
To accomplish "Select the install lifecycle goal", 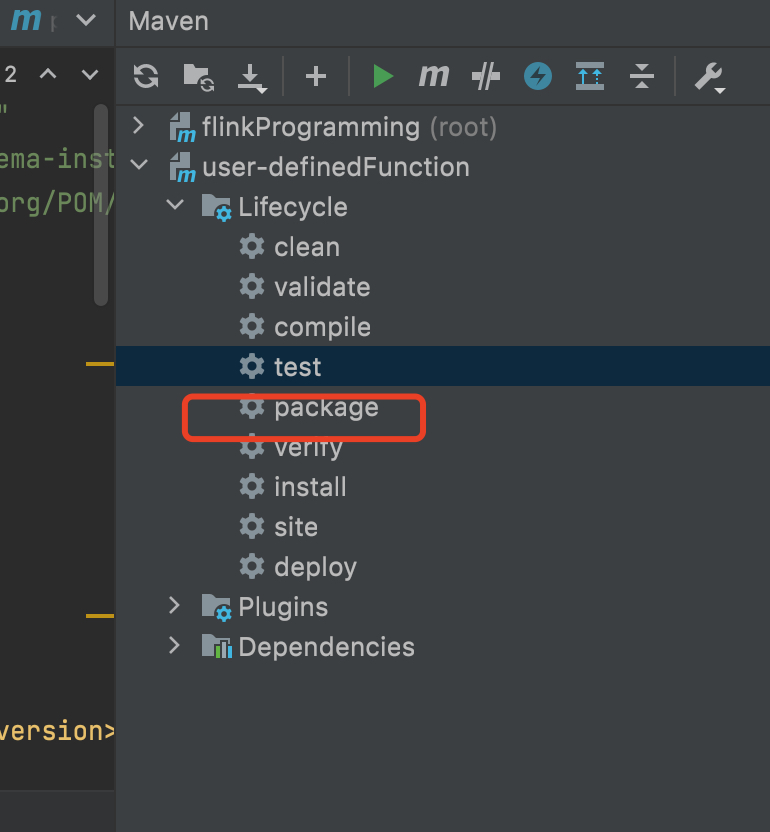I will [443, 487].
